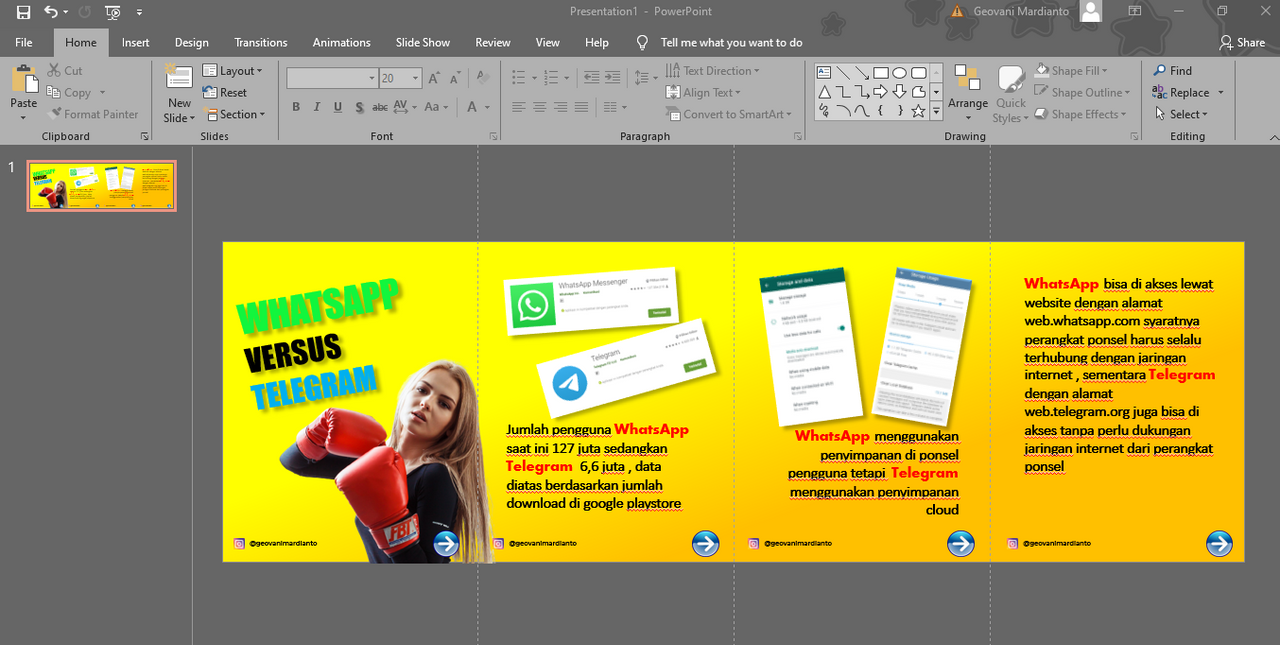Select the straight line shape
Image resolution: width=1280 pixels, height=645 pixels.
843,73
